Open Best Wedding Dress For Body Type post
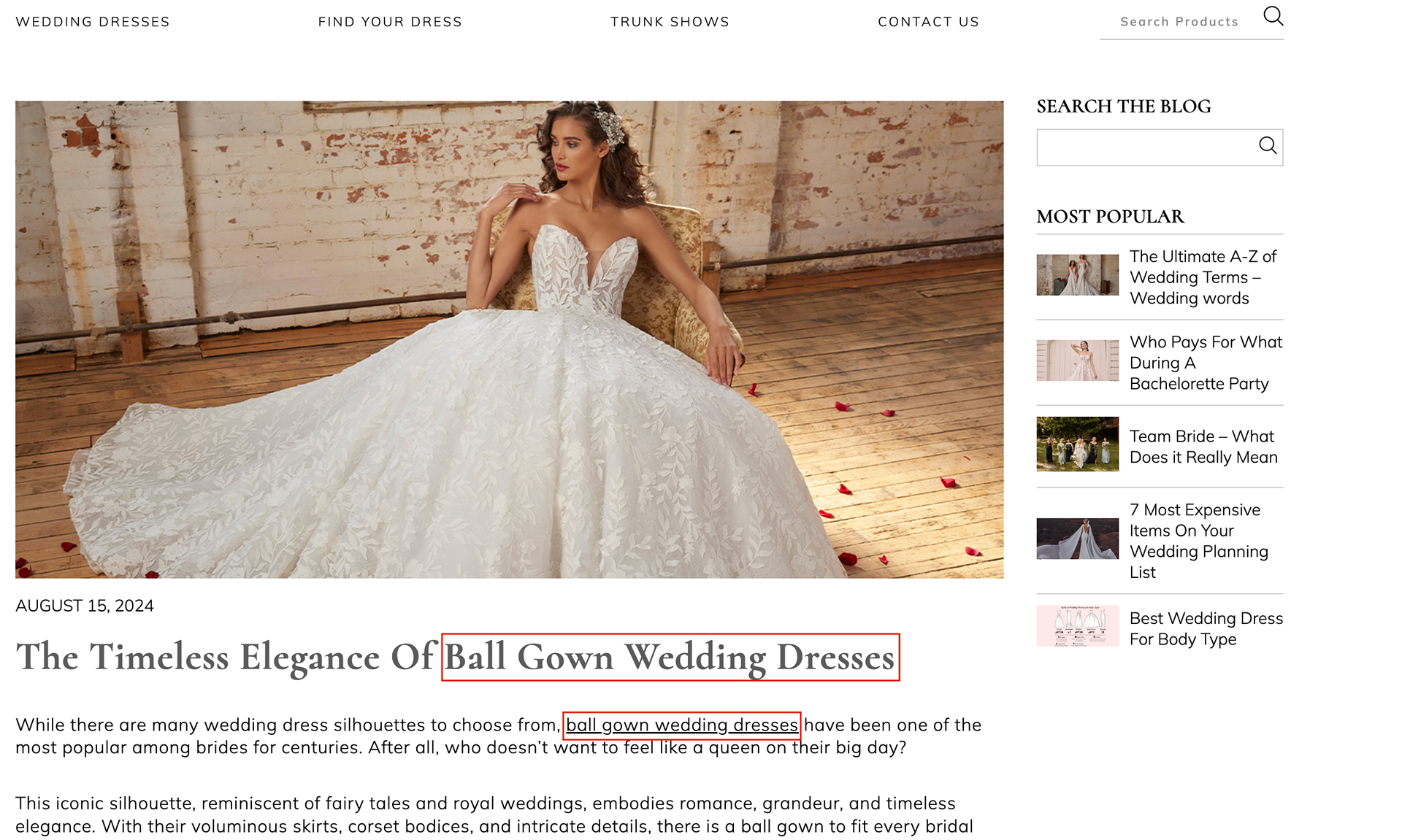This screenshot has height=840, width=1402. point(1206,628)
